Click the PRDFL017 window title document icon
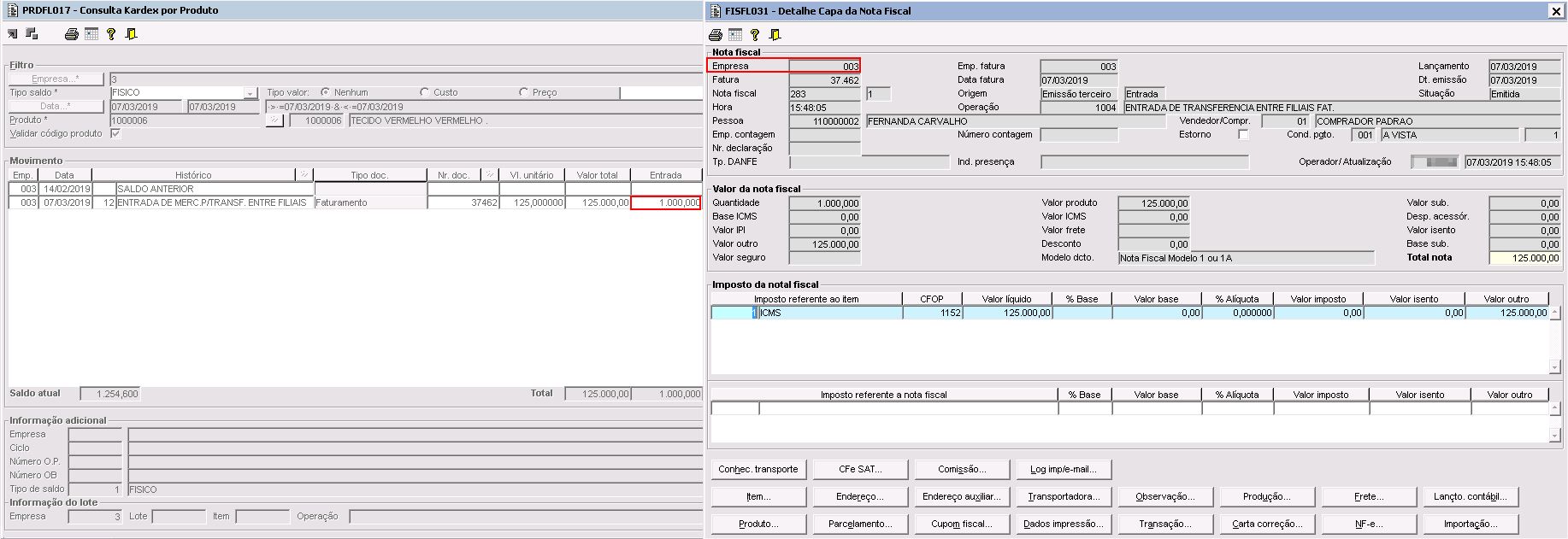The width and height of the screenshot is (1568, 539). click(12, 10)
